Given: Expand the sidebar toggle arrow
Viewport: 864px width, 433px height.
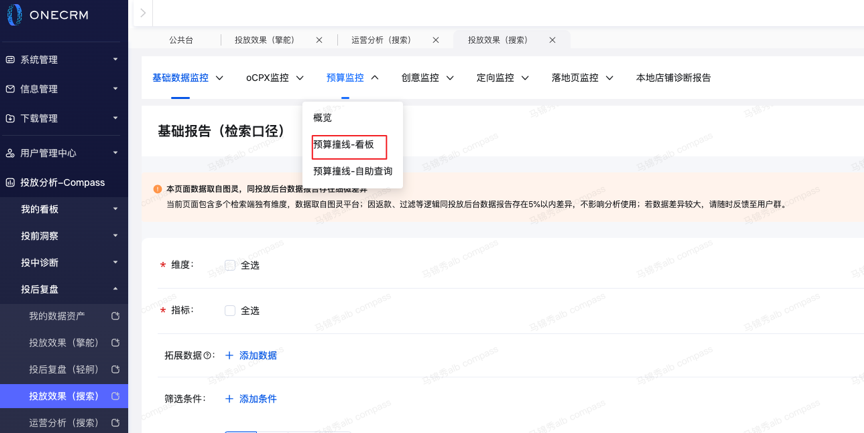Looking at the screenshot, I should pyautogui.click(x=143, y=13).
